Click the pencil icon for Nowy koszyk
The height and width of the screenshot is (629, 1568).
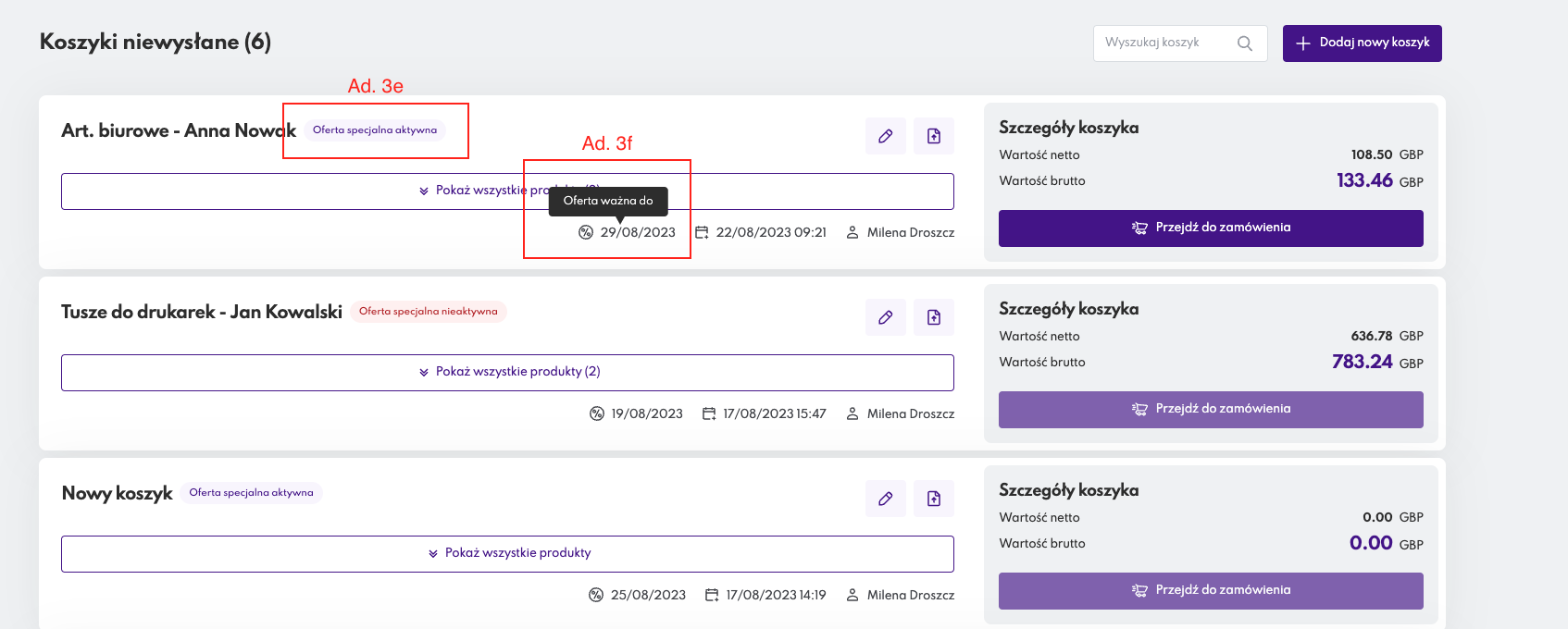pos(885,499)
